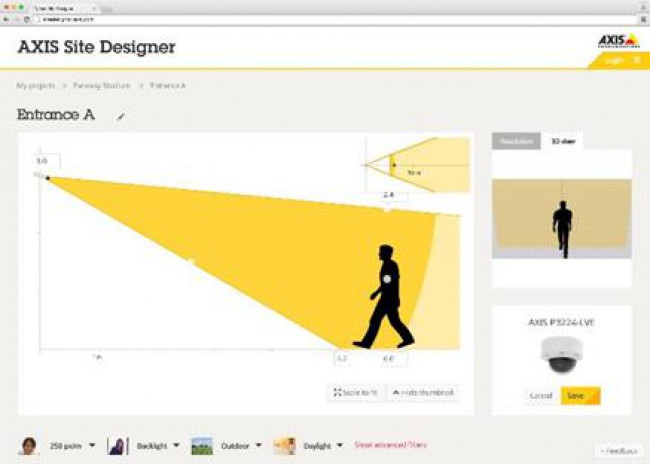Click the Scale to fit button

[x=355, y=393]
